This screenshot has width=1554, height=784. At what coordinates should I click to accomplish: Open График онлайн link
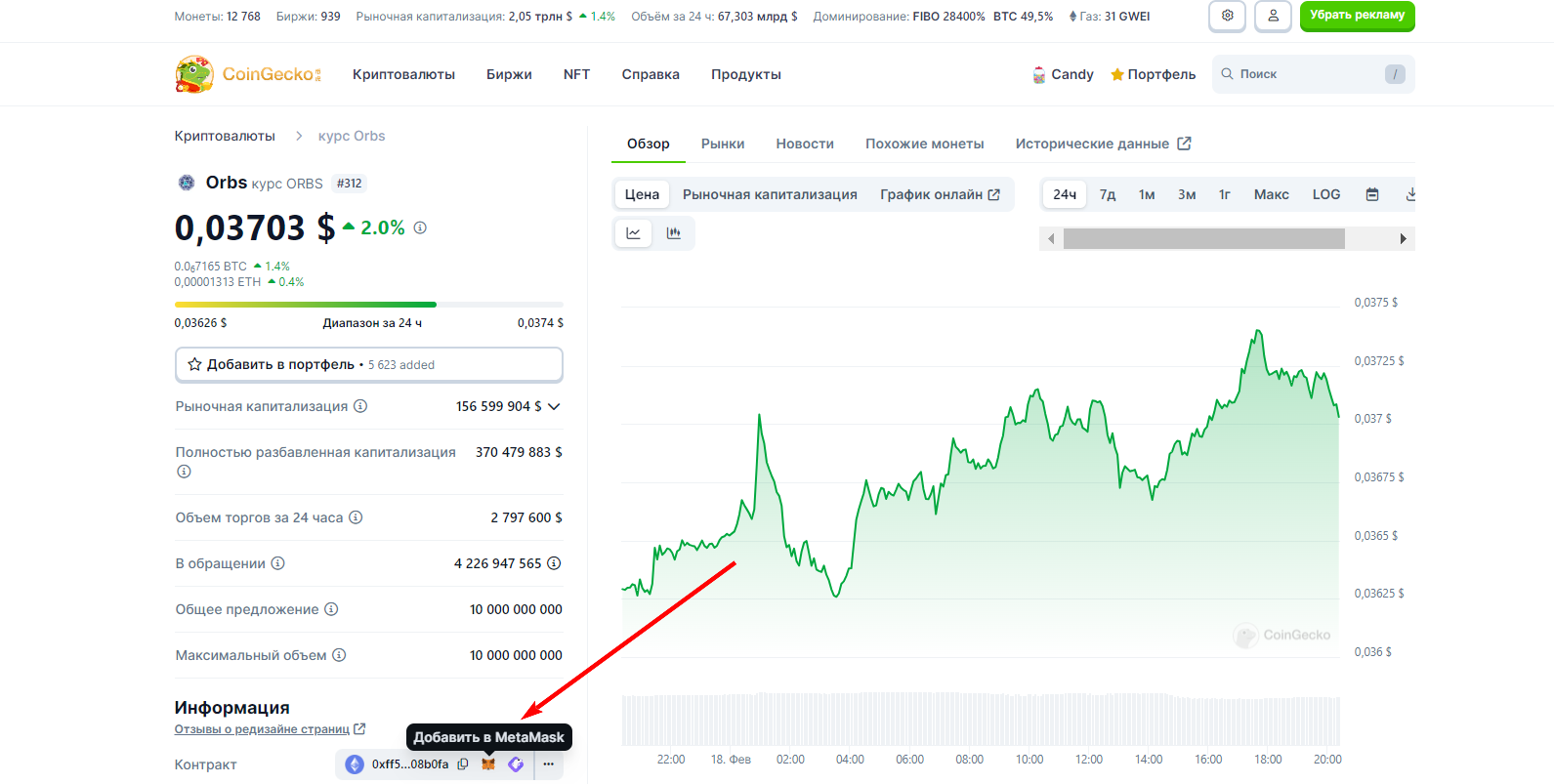pos(940,194)
